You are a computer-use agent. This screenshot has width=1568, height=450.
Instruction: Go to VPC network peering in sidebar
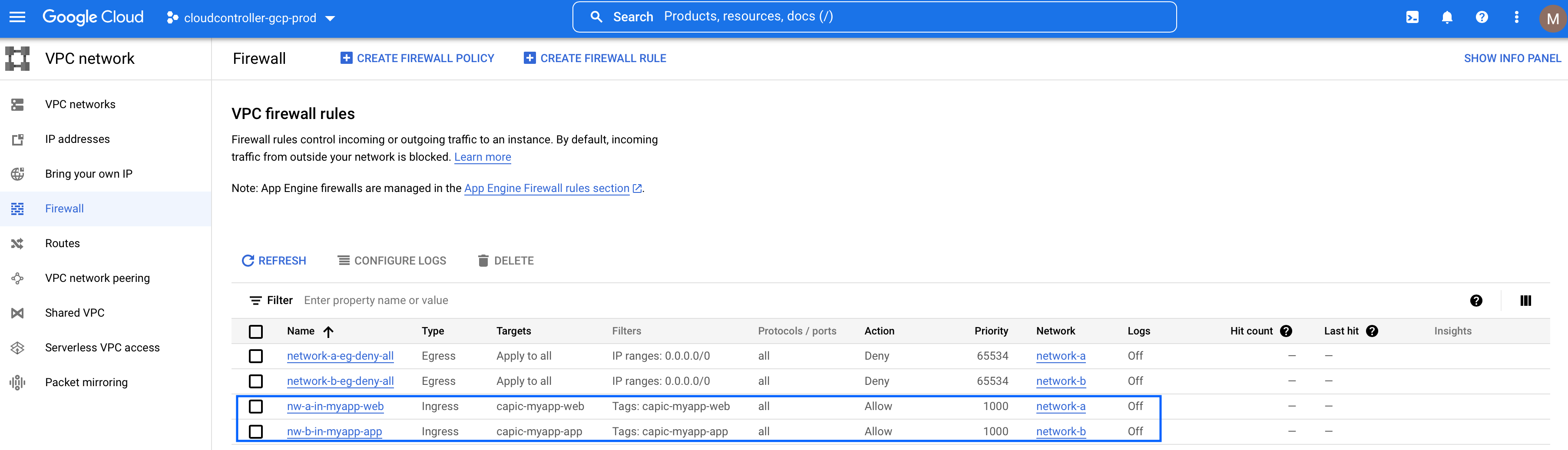tap(97, 278)
